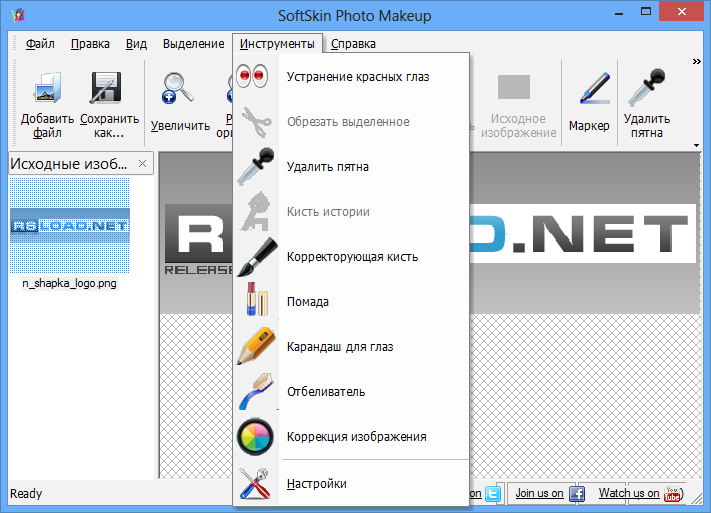Click the Сохранить как floppy disk icon
Viewport: 711px width, 513px height.
coord(106,87)
